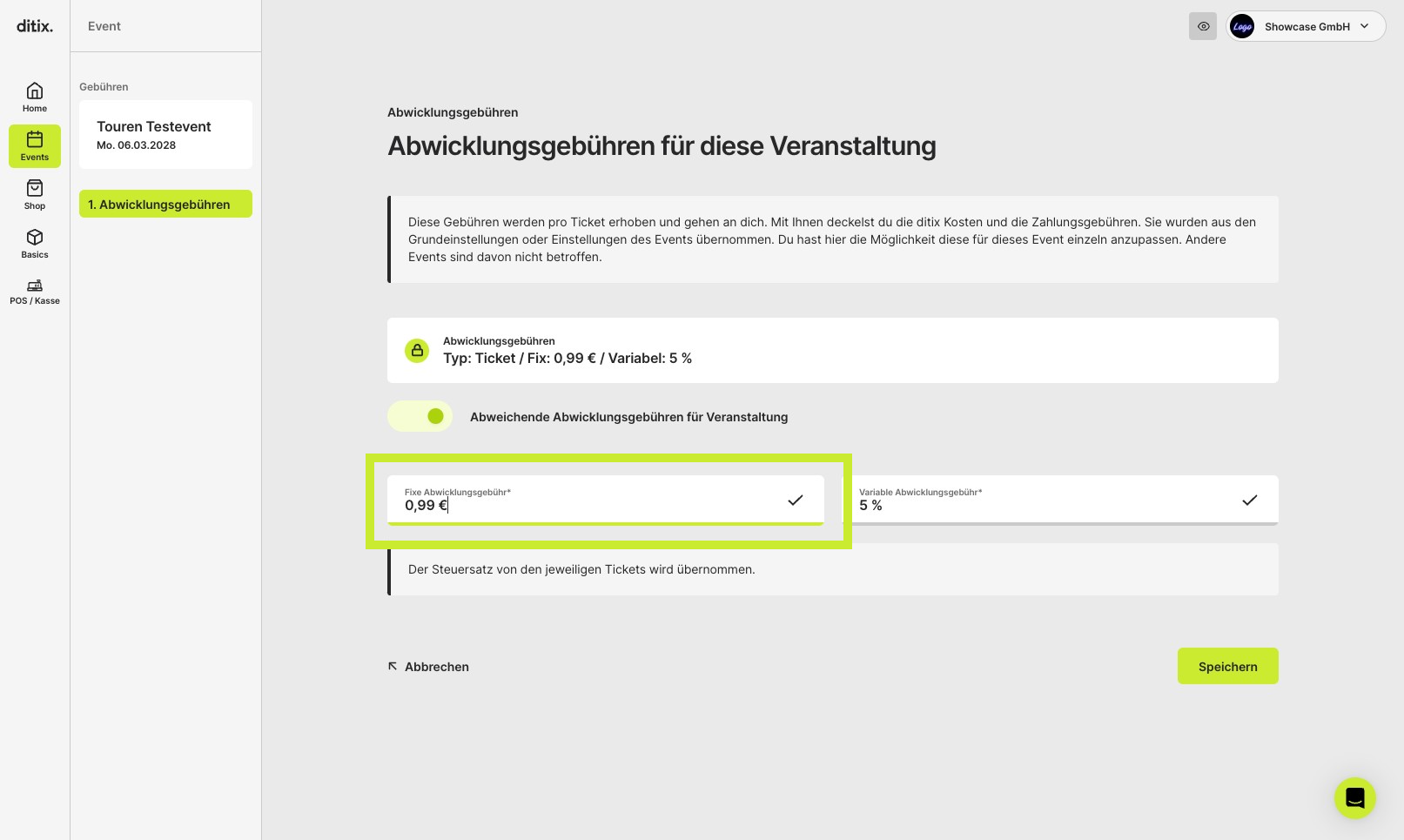Select 1. Abwicklungsgebühren step
The height and width of the screenshot is (840, 1404).
tap(165, 204)
